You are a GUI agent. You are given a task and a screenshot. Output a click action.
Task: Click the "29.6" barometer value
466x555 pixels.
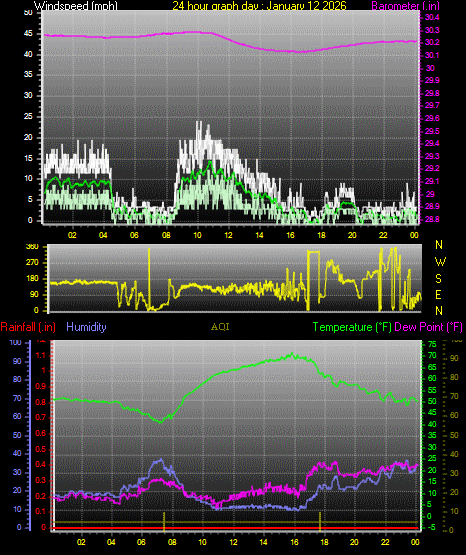tap(432, 119)
